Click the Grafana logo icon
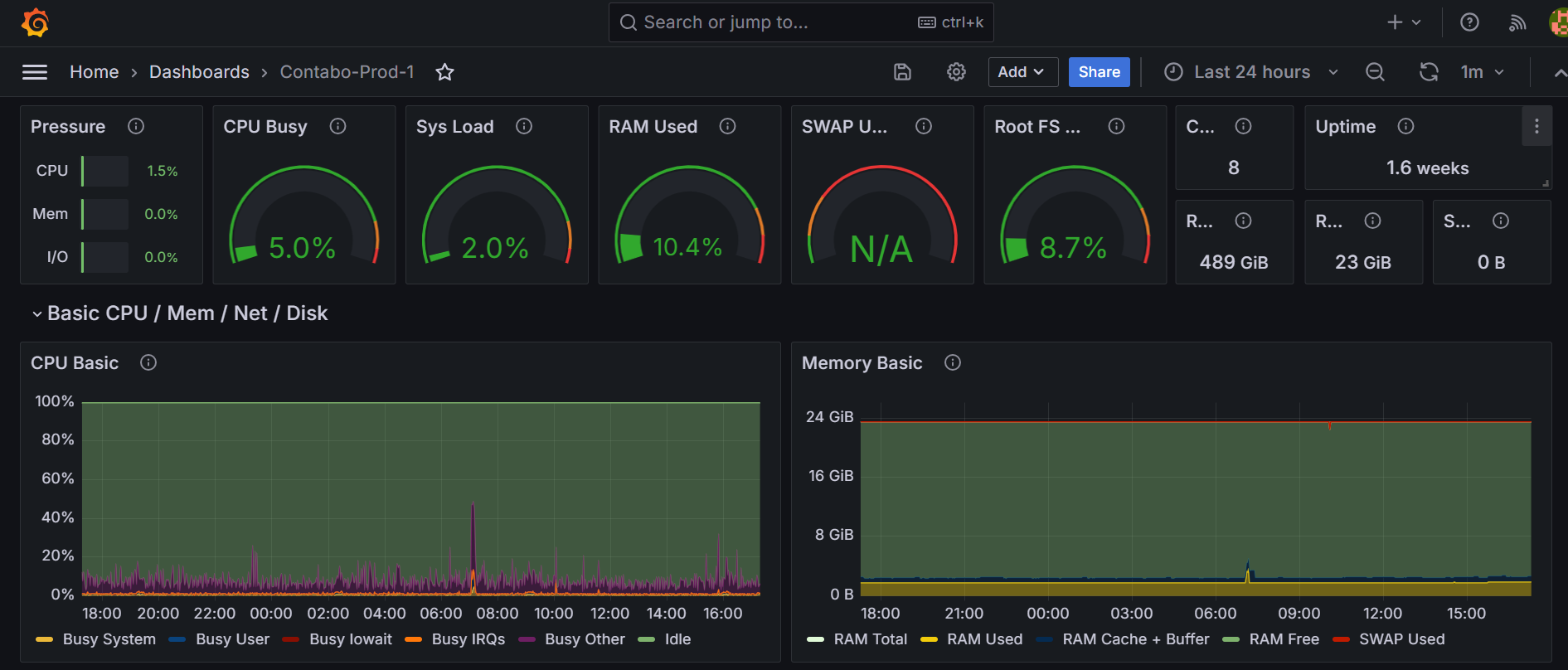The image size is (1568, 670). 35,22
